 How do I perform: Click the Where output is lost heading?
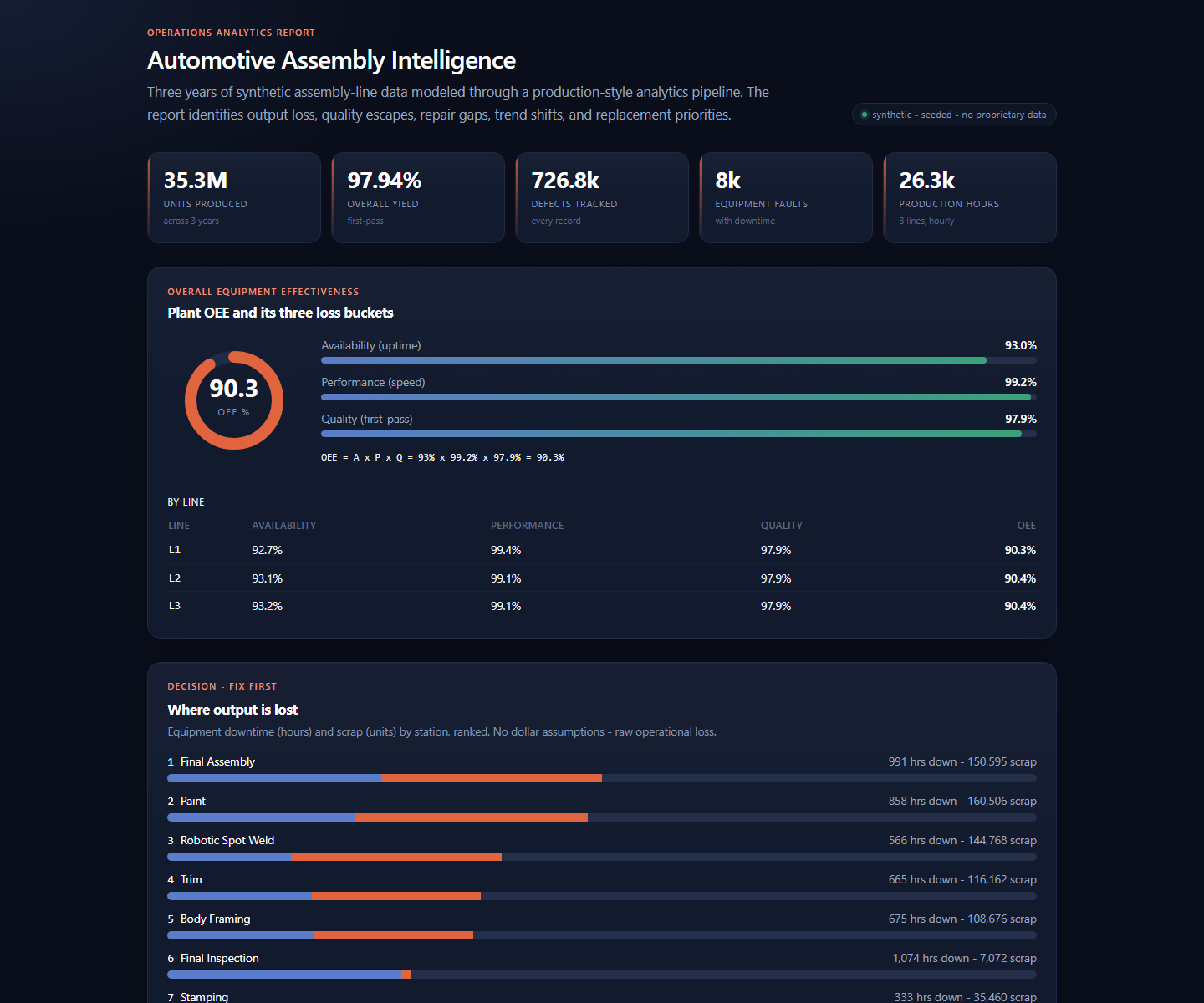tap(232, 710)
